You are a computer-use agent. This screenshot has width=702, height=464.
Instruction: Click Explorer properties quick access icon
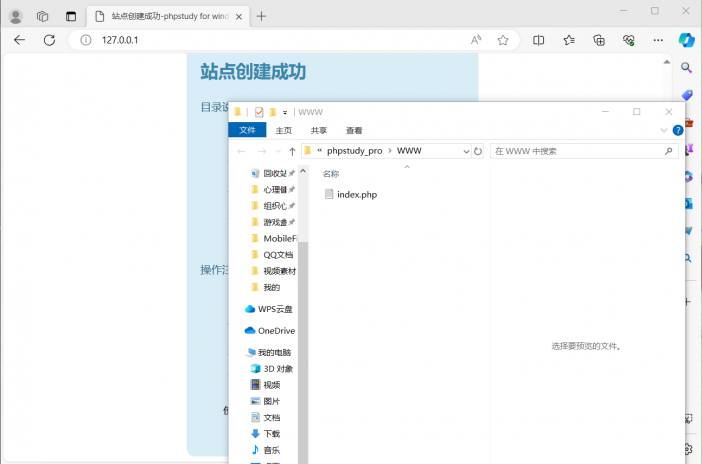tap(259, 112)
